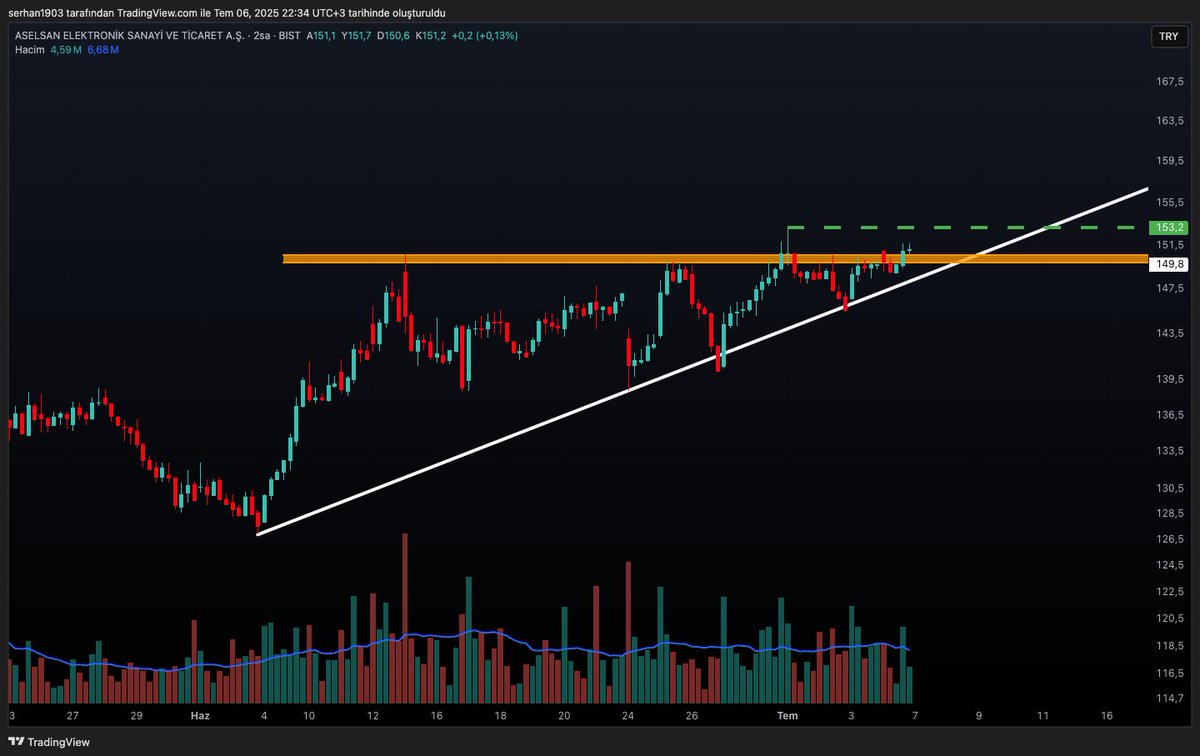Click the 163,5 price axis label
Screen dimensions: 1200x756
(1169, 120)
